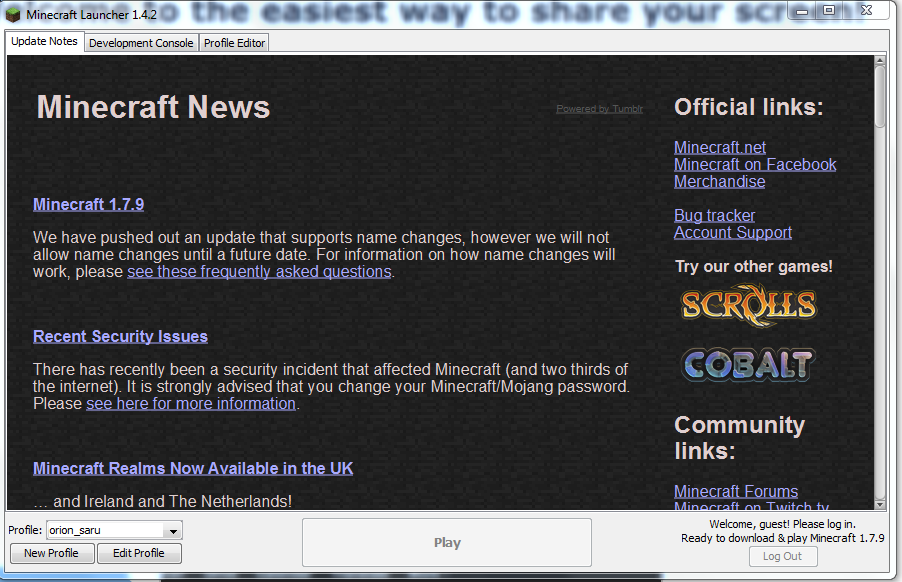Follow the frequently asked questions link
This screenshot has height=582, width=902.
tap(259, 271)
